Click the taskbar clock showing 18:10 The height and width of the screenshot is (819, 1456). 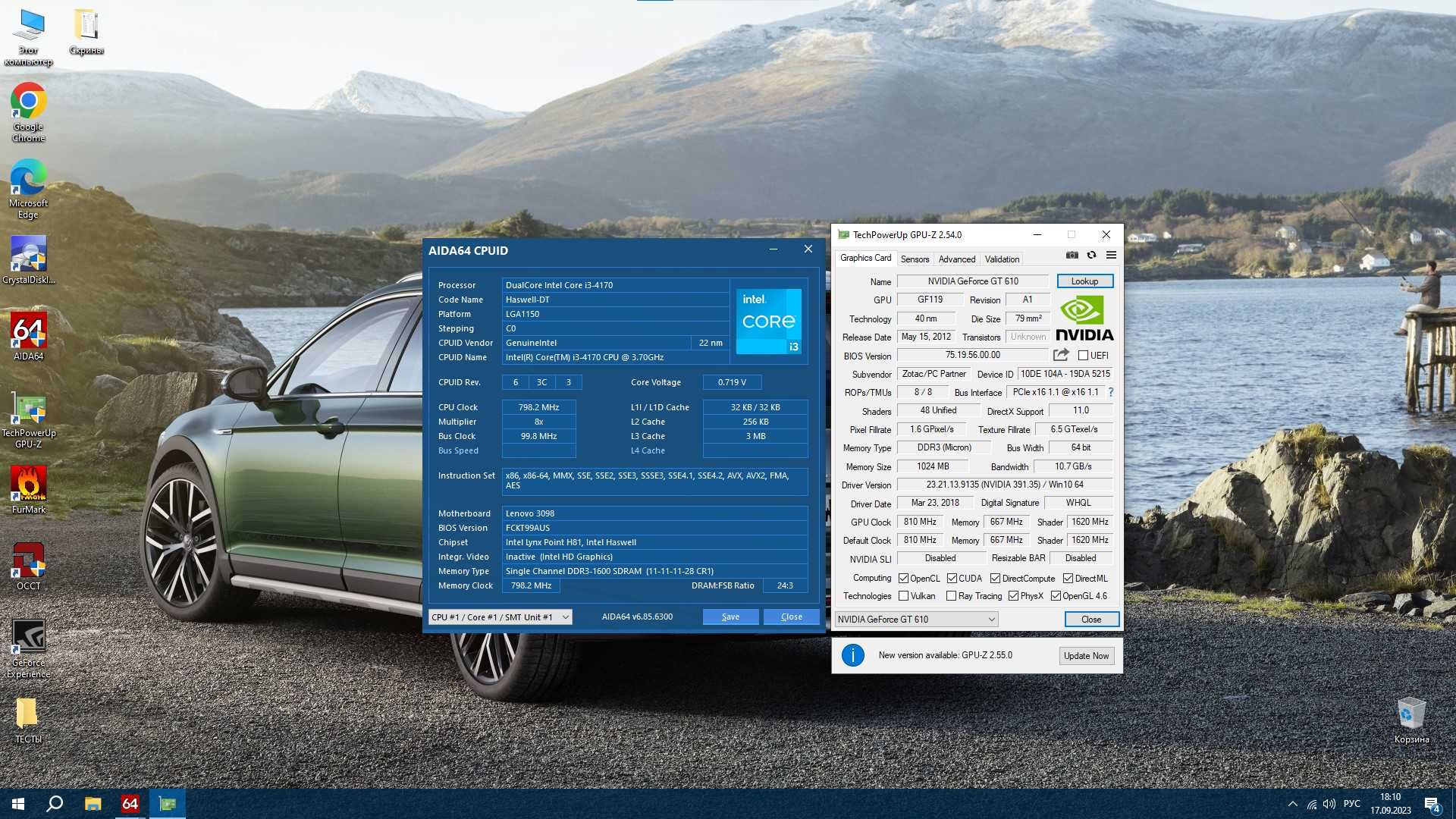tap(1390, 804)
